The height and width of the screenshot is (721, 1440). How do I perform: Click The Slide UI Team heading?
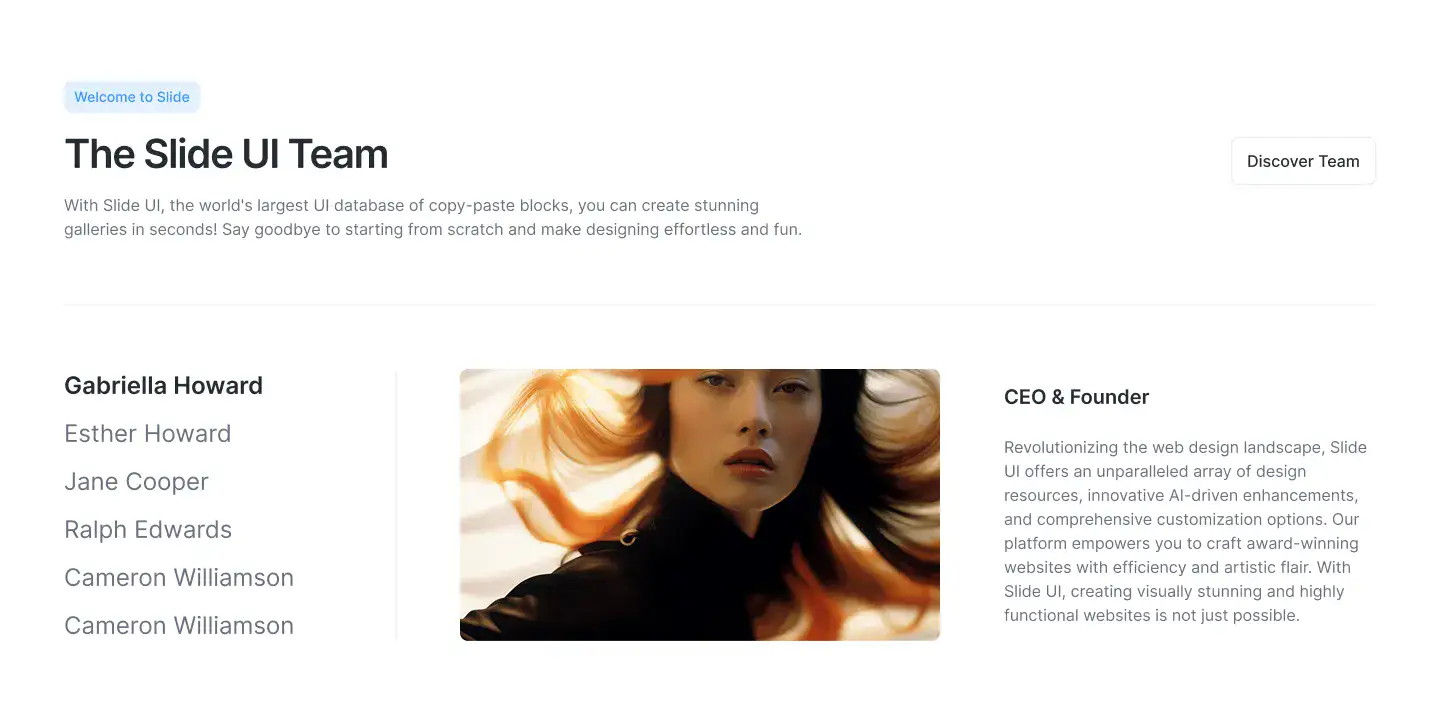pos(226,154)
